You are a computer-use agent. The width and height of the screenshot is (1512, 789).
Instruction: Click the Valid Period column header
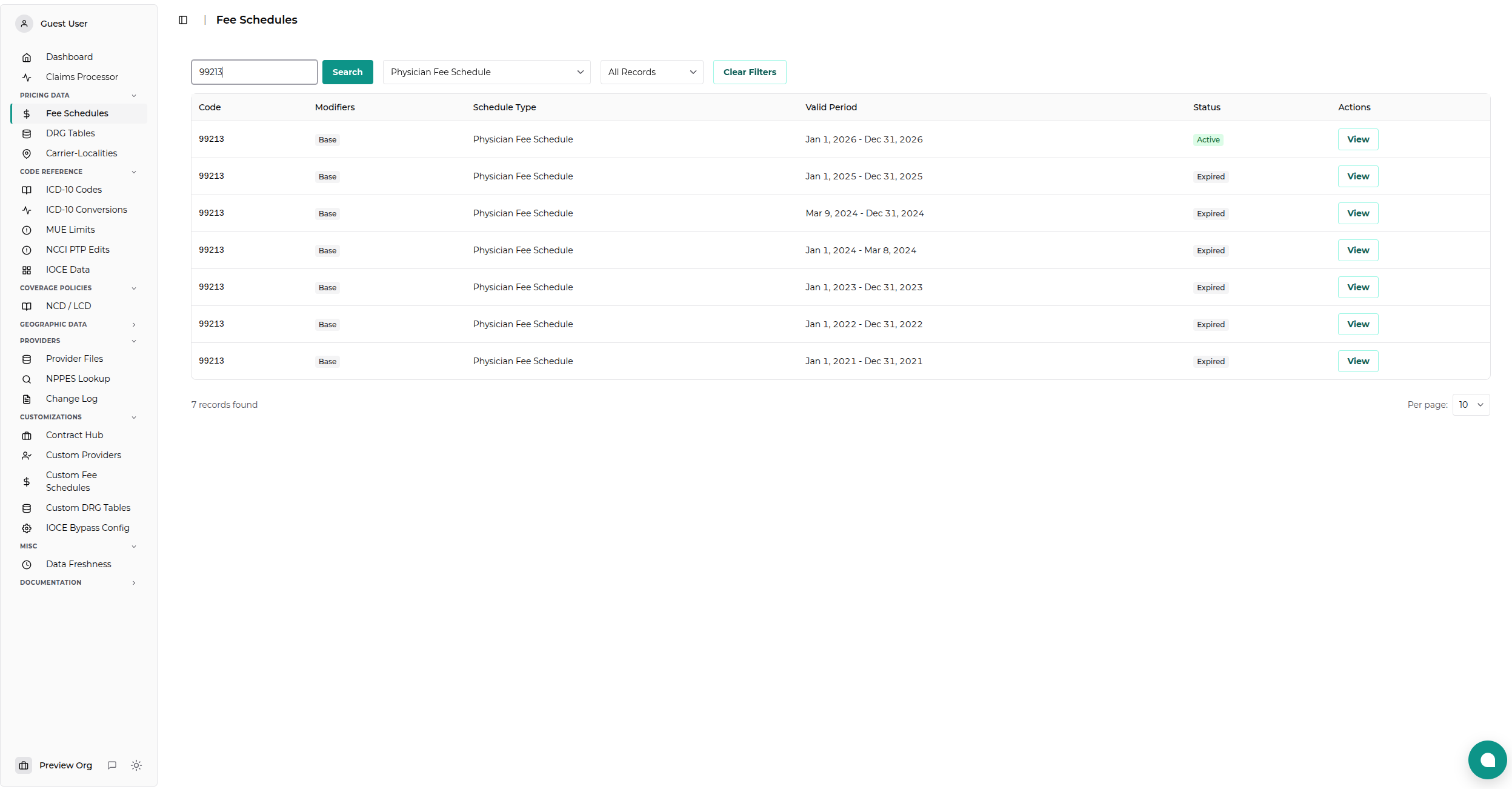pyautogui.click(x=831, y=107)
